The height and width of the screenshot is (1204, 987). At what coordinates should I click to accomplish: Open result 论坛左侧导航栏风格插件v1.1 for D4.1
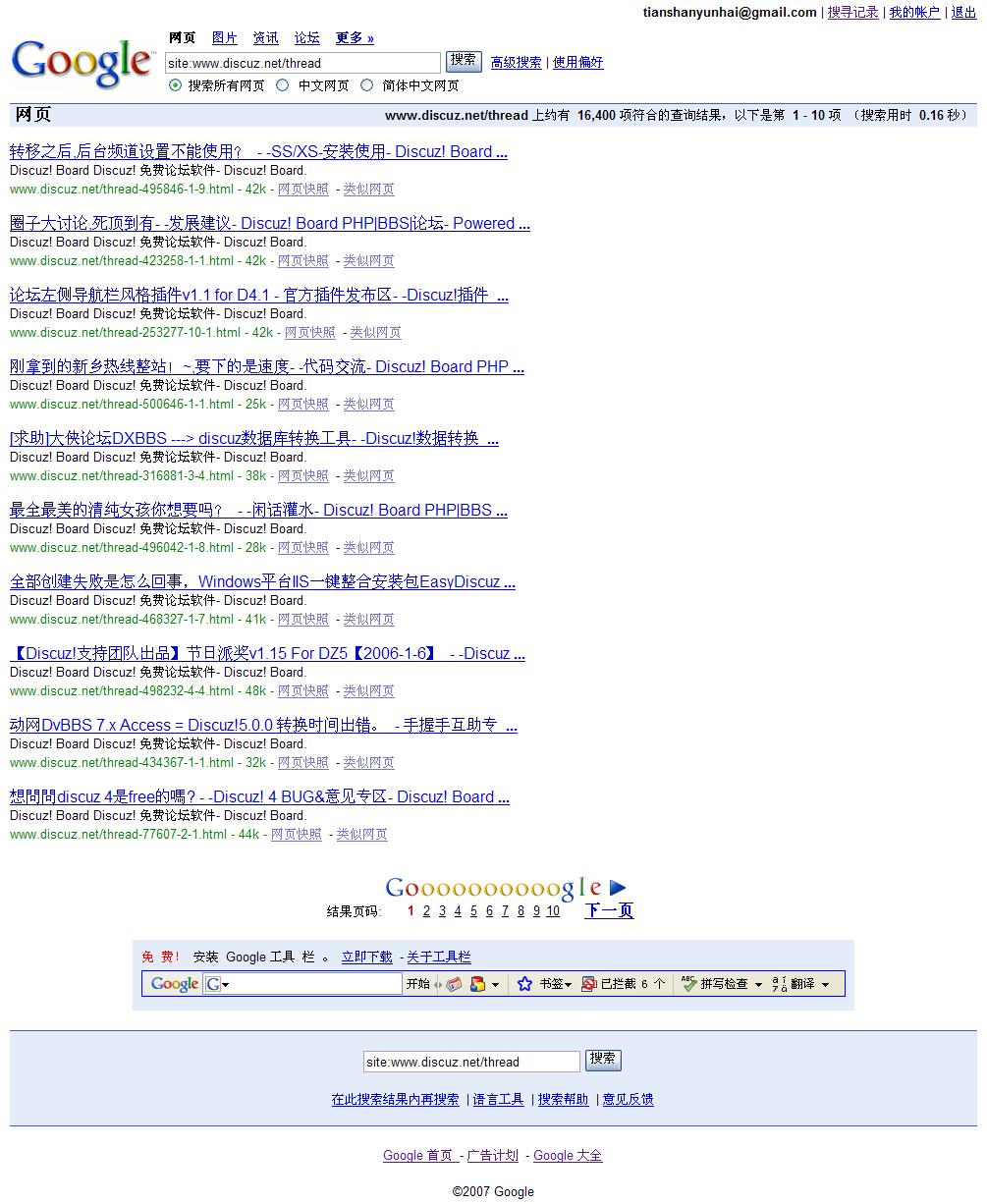coord(259,296)
